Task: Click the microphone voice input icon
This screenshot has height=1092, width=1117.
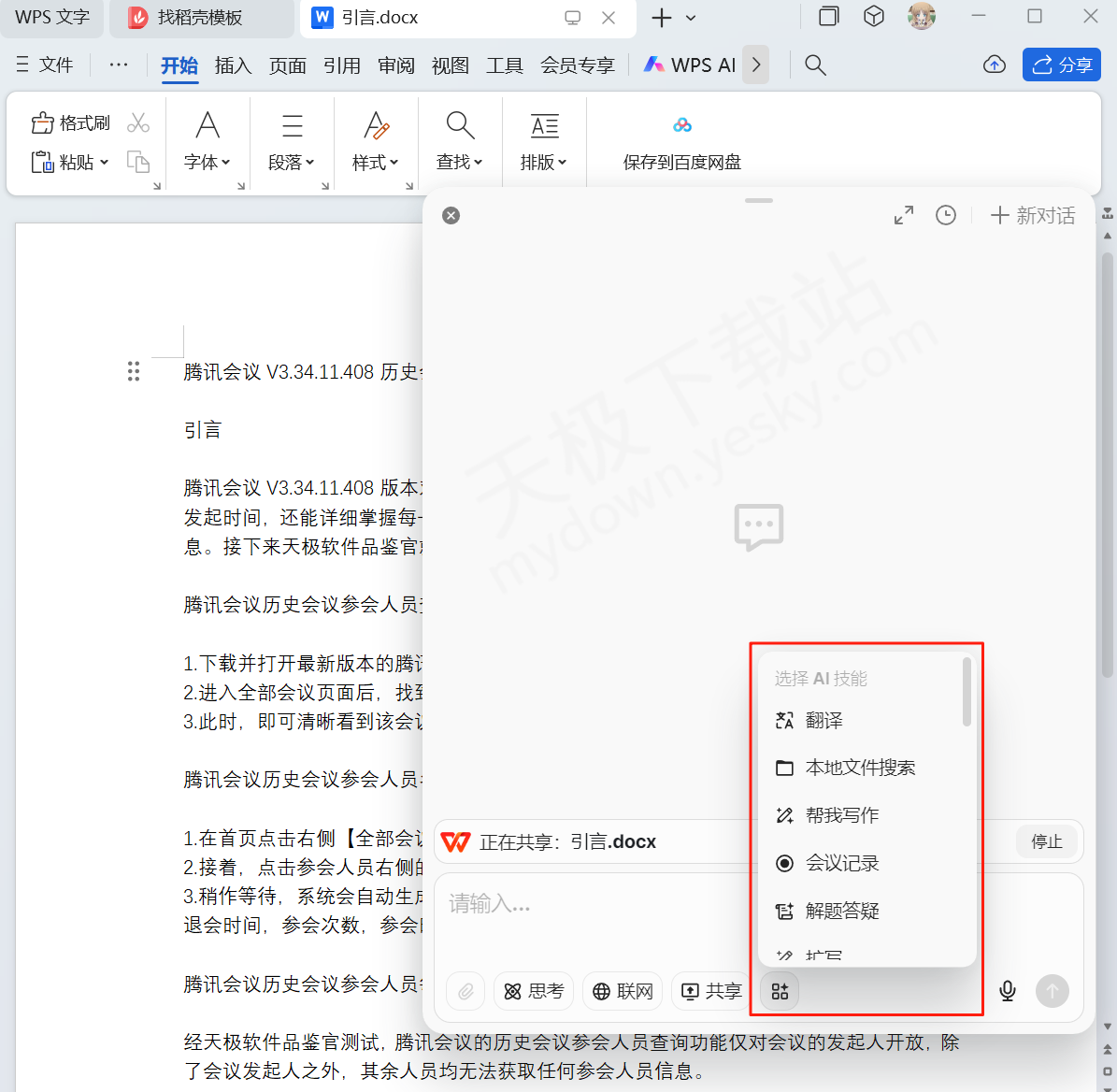Action: point(1007,991)
